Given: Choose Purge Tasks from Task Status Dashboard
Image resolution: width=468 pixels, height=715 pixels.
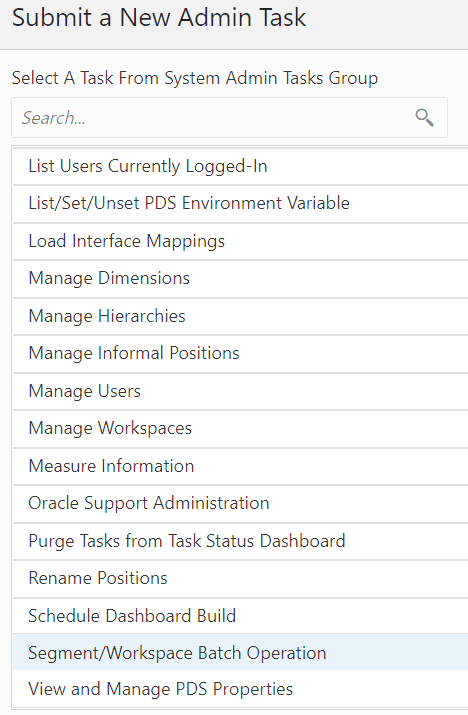Looking at the screenshot, I should [x=240, y=541].
